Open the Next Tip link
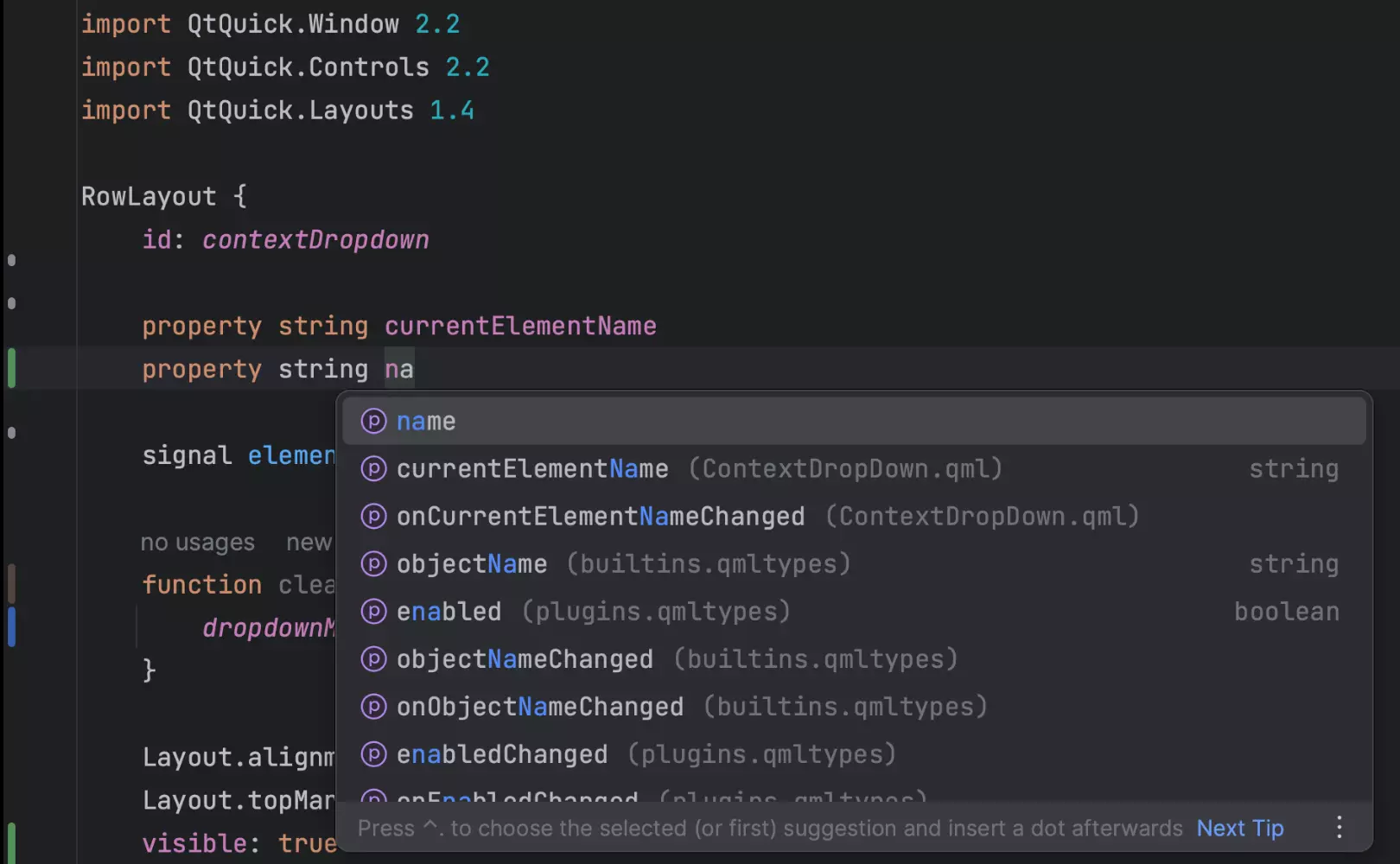The image size is (1400, 864). (1239, 829)
